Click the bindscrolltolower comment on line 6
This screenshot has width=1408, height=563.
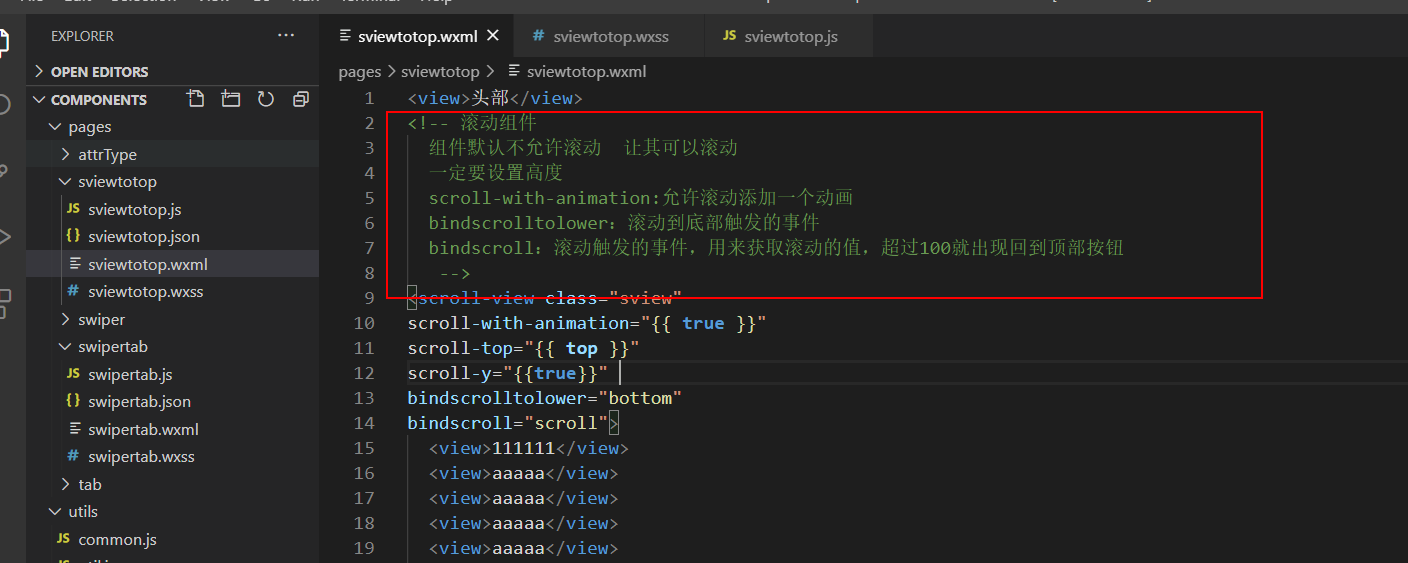coord(624,223)
